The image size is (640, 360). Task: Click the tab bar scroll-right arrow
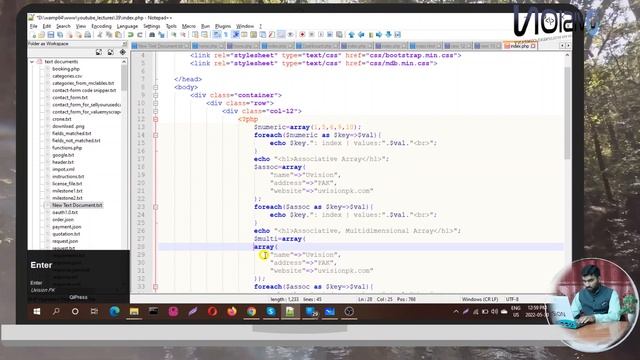pos(568,46)
